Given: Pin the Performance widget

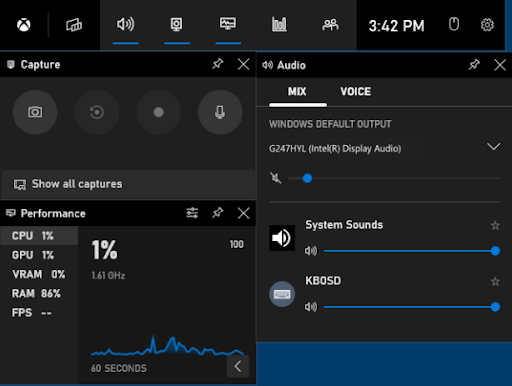Looking at the screenshot, I should (218, 213).
